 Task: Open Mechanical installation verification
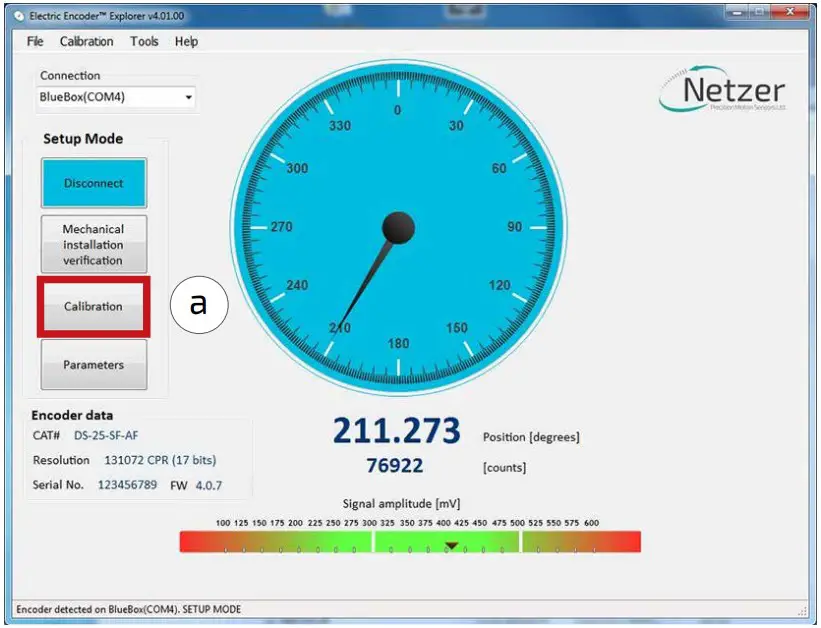tap(94, 245)
